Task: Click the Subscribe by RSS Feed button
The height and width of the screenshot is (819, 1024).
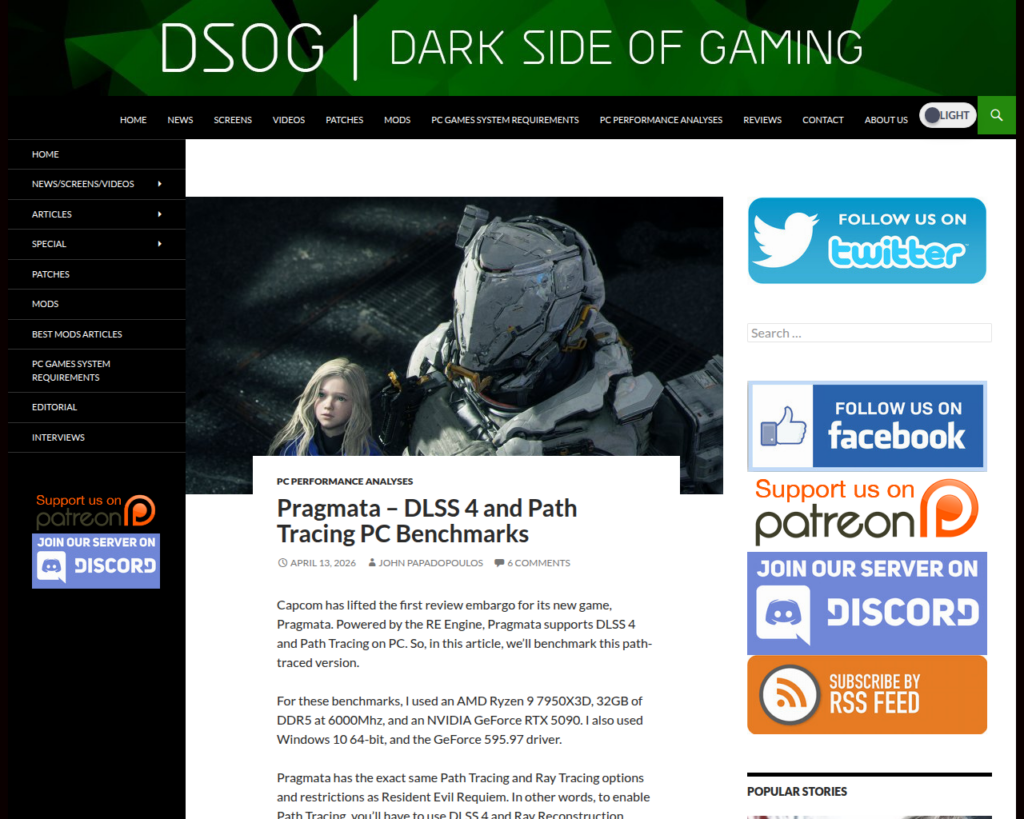Action: [x=867, y=695]
